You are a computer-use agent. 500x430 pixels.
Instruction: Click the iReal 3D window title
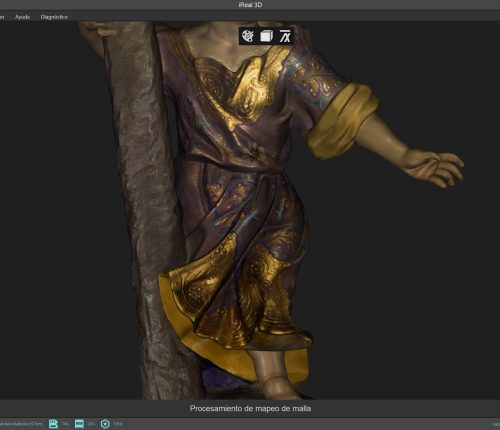click(250, 5)
